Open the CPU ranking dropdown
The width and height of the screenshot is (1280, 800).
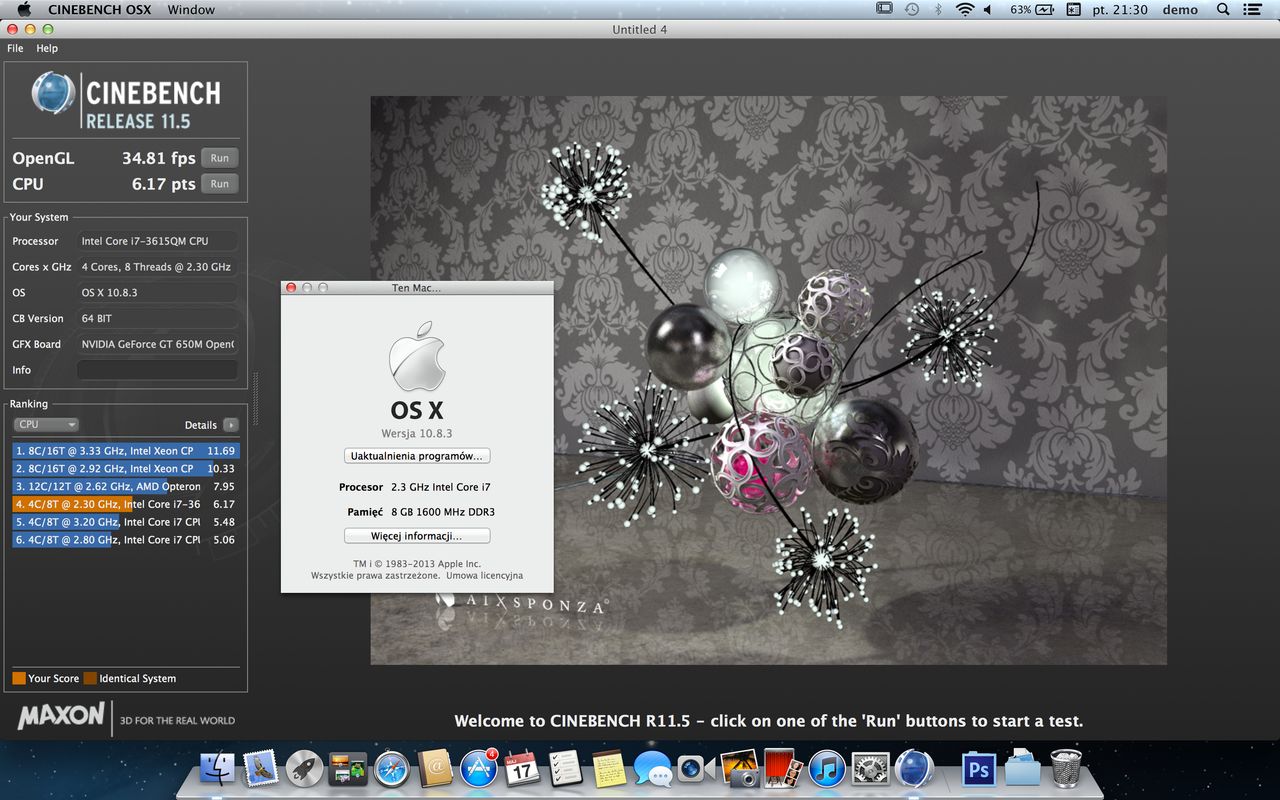pos(45,425)
